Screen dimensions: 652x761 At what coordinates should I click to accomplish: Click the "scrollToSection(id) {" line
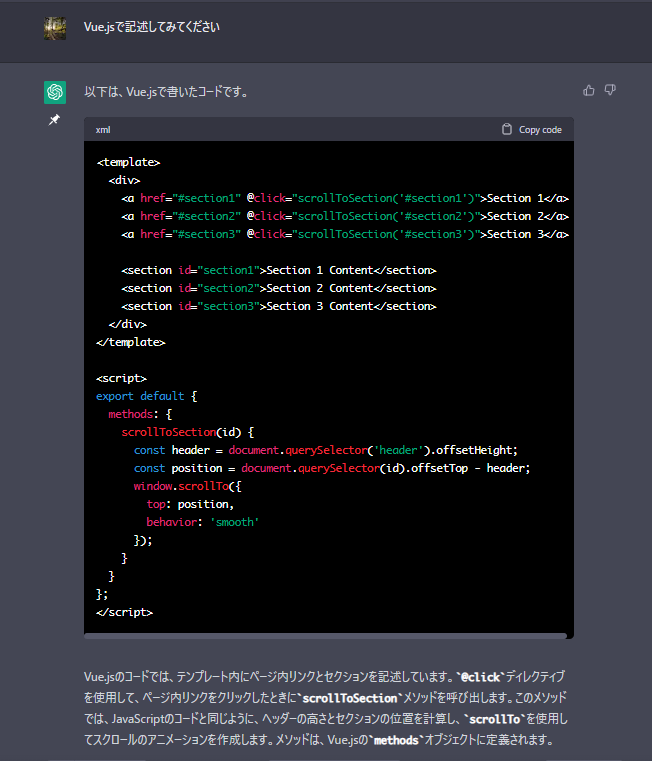point(187,432)
